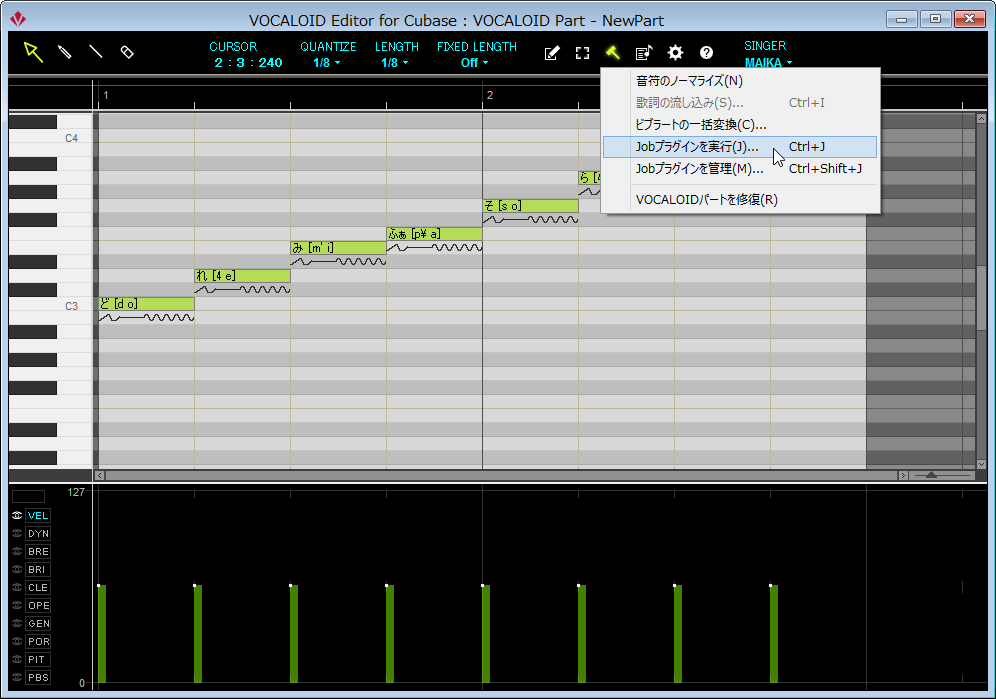The height and width of the screenshot is (699, 996).
Task: Click the empty value box above VEL
Action: tap(28, 496)
